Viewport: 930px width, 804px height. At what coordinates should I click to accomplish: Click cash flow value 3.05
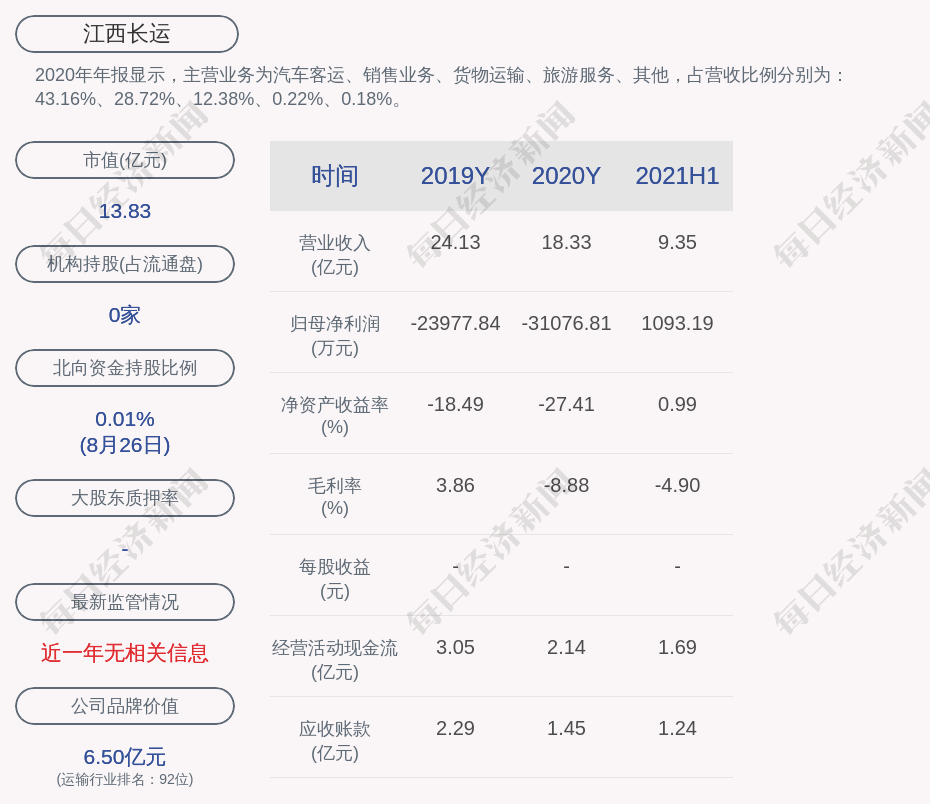(456, 647)
